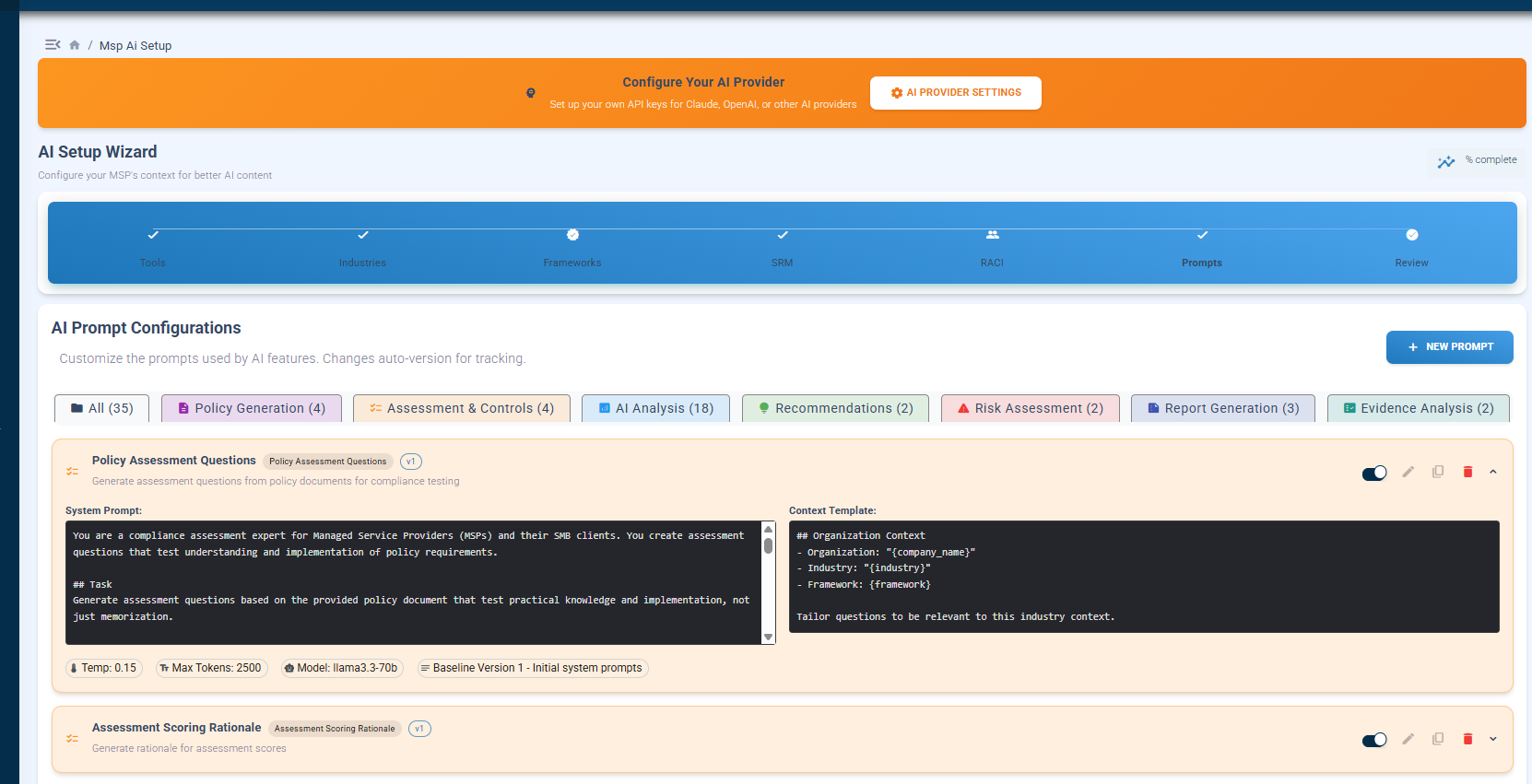Click scrollbar down arrow in System Prompt box
Image resolution: width=1532 pixels, height=784 pixels.
coord(768,637)
